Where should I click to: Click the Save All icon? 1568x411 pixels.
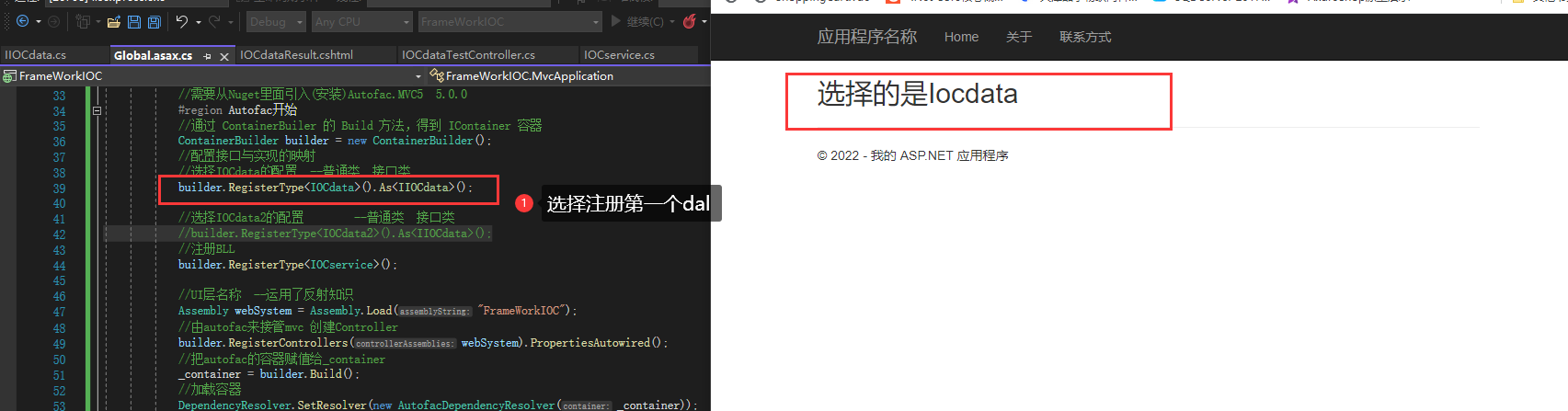(x=155, y=21)
